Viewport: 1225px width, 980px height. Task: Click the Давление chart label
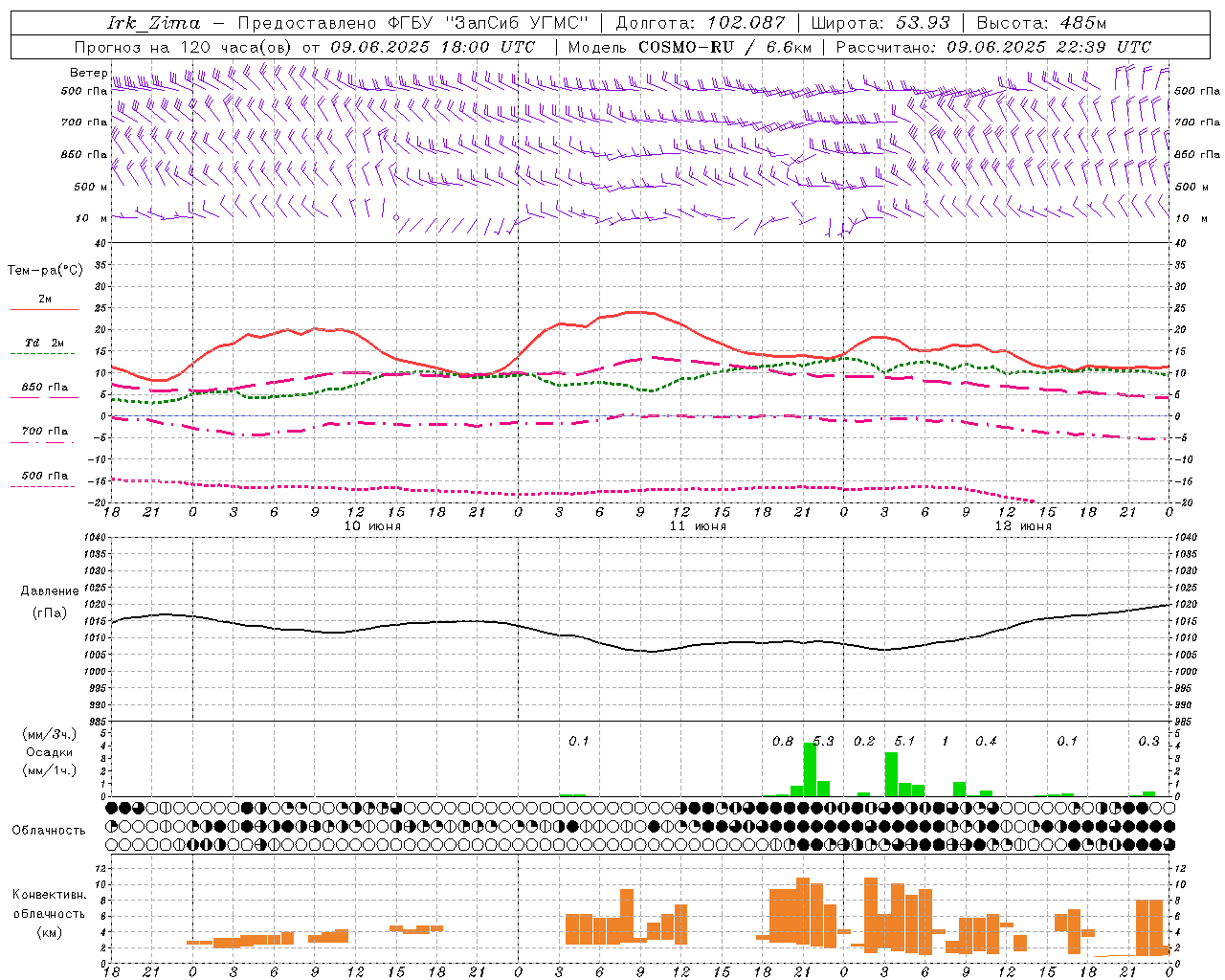[50, 591]
